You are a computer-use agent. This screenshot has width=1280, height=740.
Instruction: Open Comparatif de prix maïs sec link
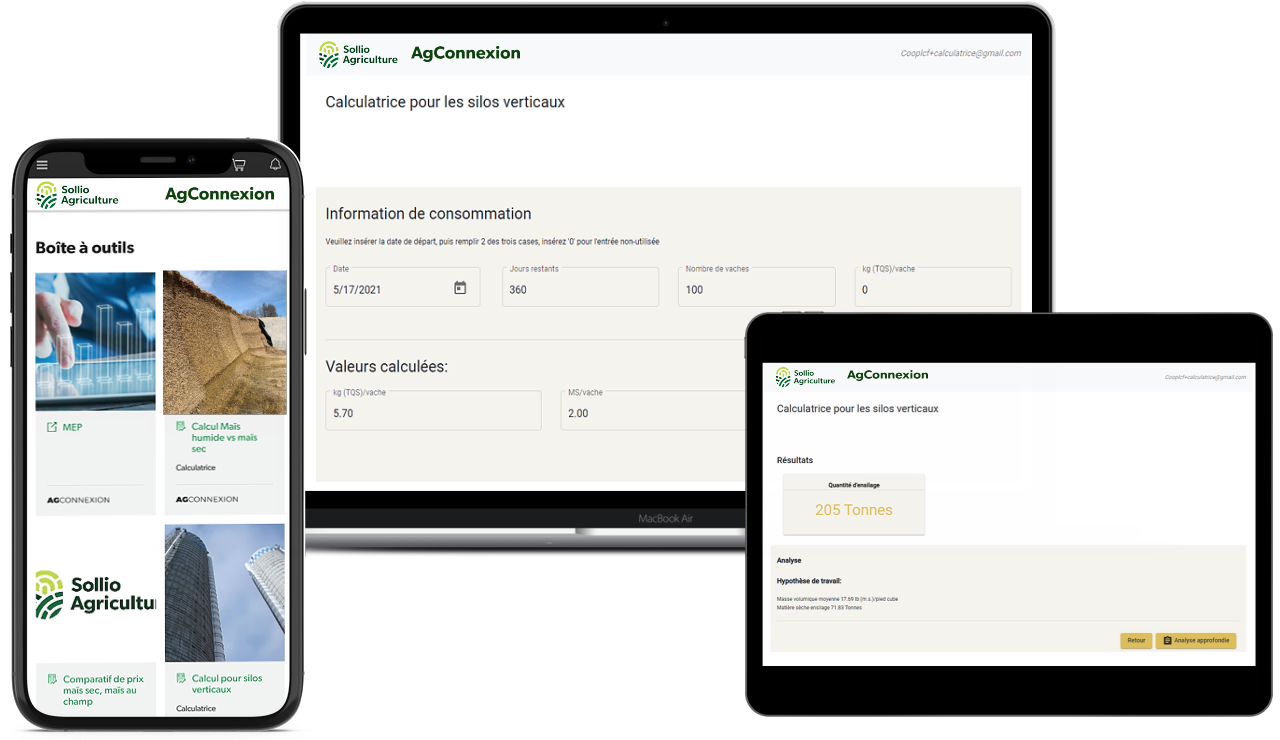coord(103,690)
